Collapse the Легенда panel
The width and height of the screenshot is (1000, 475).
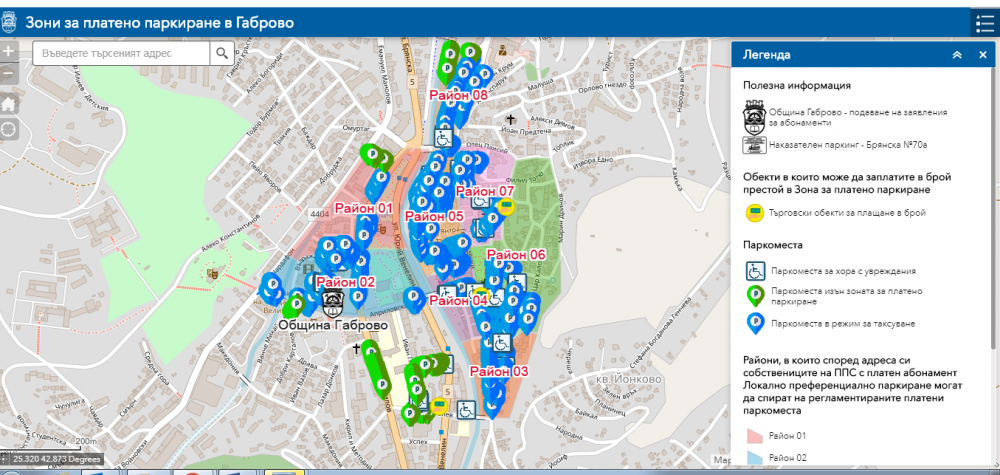click(957, 55)
